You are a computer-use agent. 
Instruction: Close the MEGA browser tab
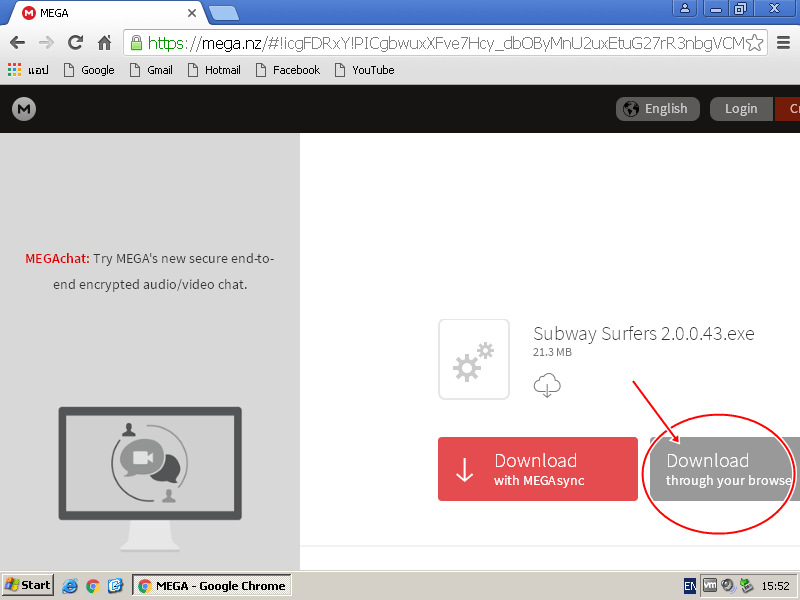tap(192, 13)
